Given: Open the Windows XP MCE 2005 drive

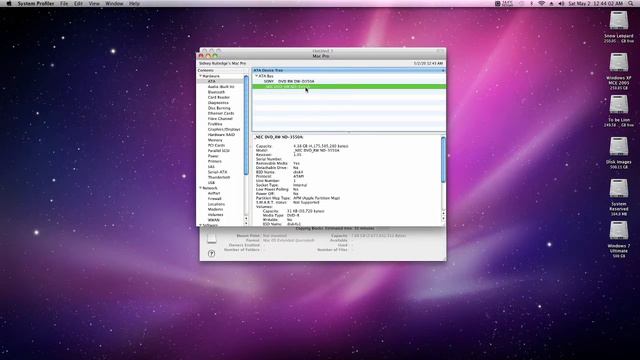Looking at the screenshot, I should pyautogui.click(x=618, y=62).
